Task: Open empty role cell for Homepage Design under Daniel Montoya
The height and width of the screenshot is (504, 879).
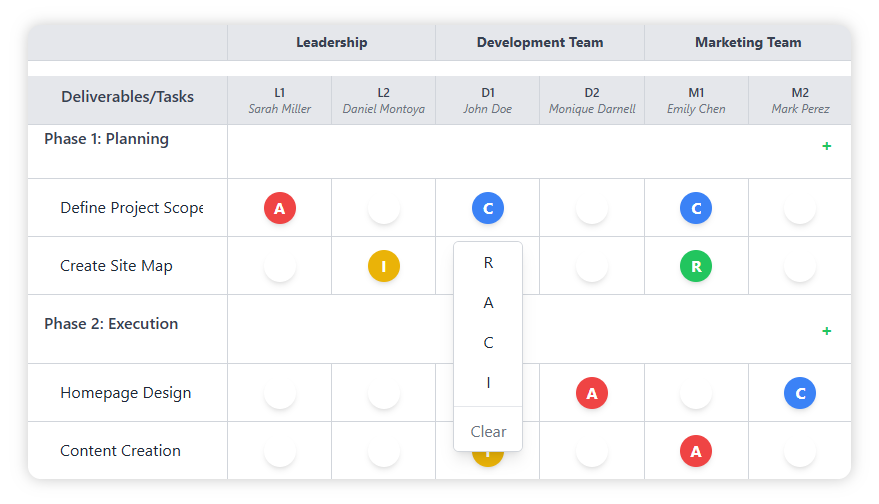Action: tap(384, 394)
